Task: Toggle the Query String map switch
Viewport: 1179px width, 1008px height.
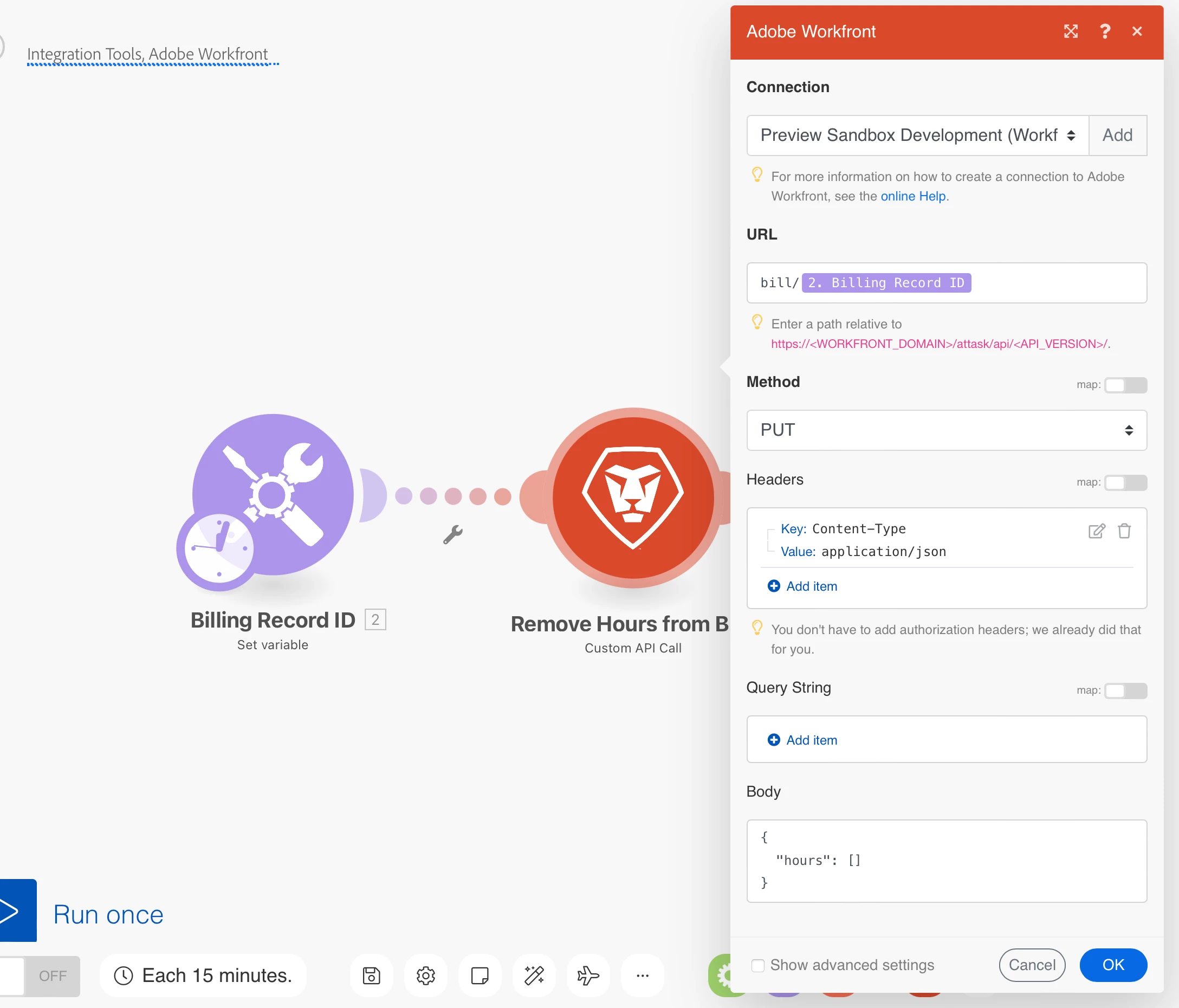Action: point(1125,690)
